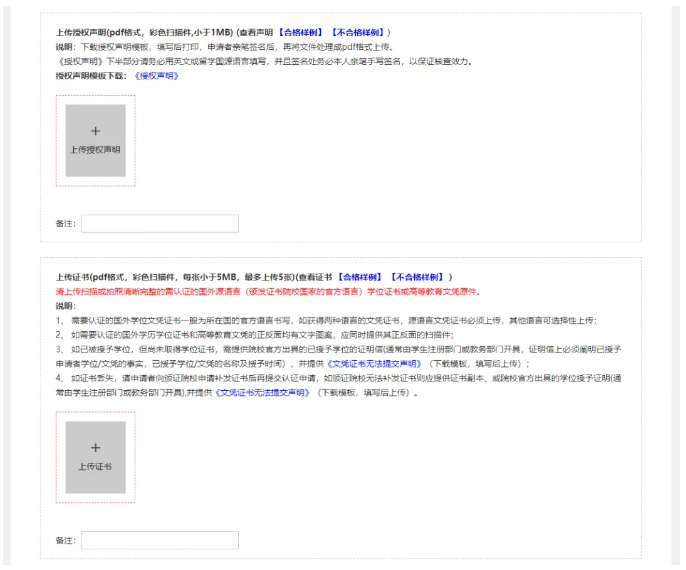The image size is (686, 570).
Task: Open 合格样例 link for certificate upload
Action: 360,277
